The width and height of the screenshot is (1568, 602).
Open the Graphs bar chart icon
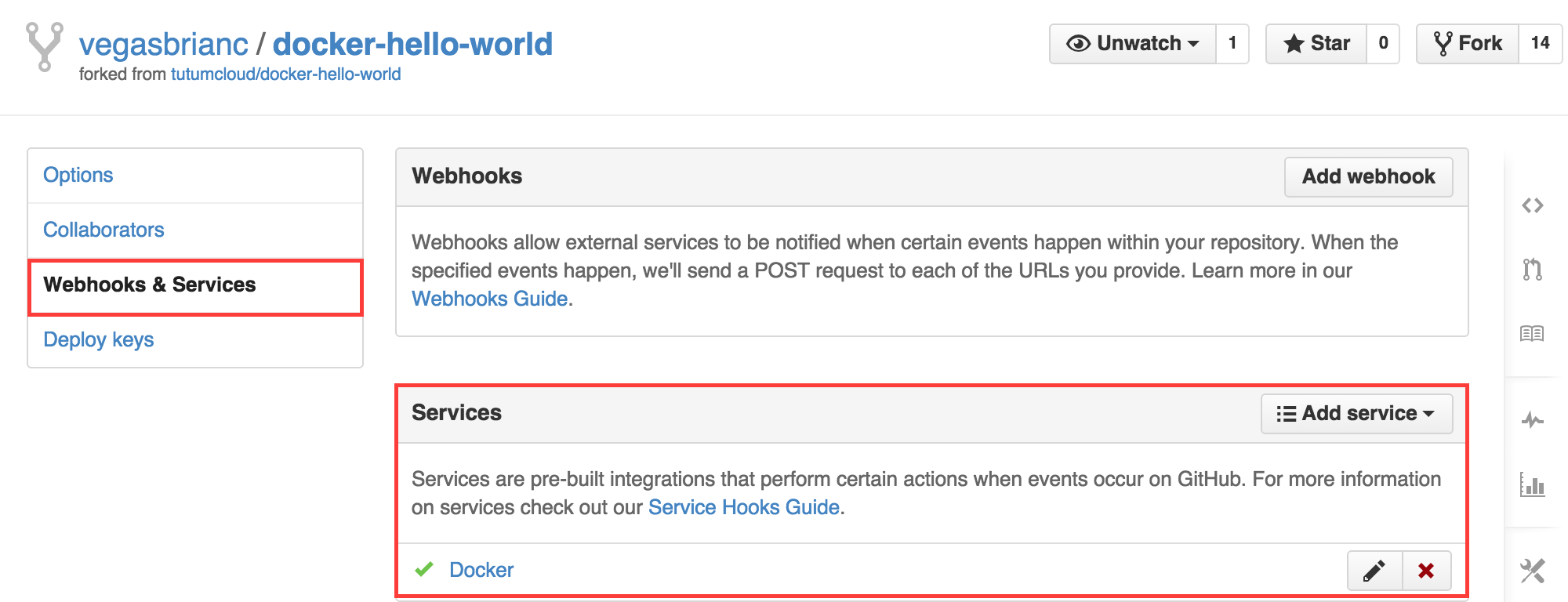(x=1532, y=484)
